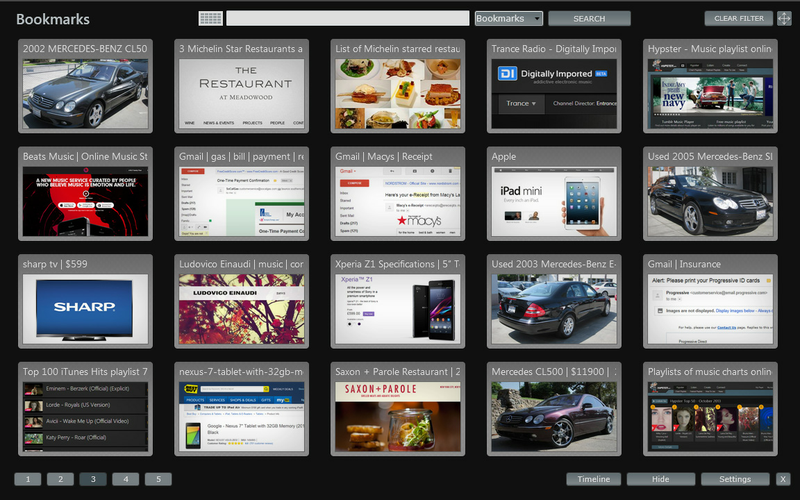Image resolution: width=800 pixels, height=500 pixels.
Task: Open the Used 2005 Mercedes-Benz bookmark
Action: pos(710,194)
